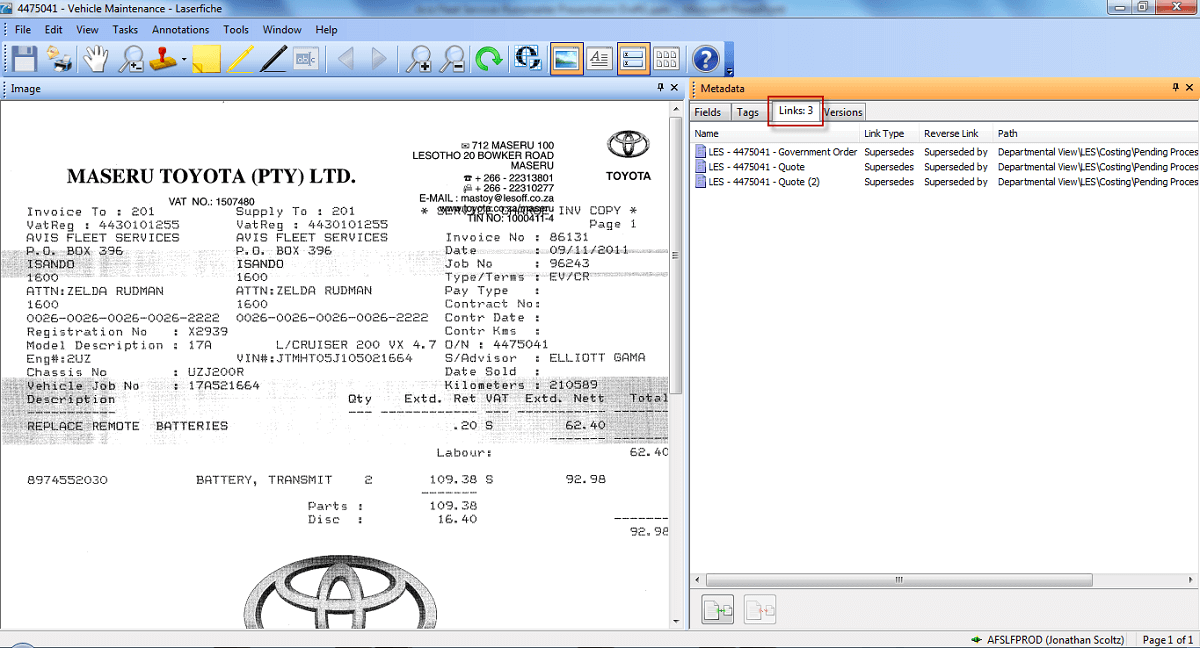Open the Tools menu

tap(236, 30)
